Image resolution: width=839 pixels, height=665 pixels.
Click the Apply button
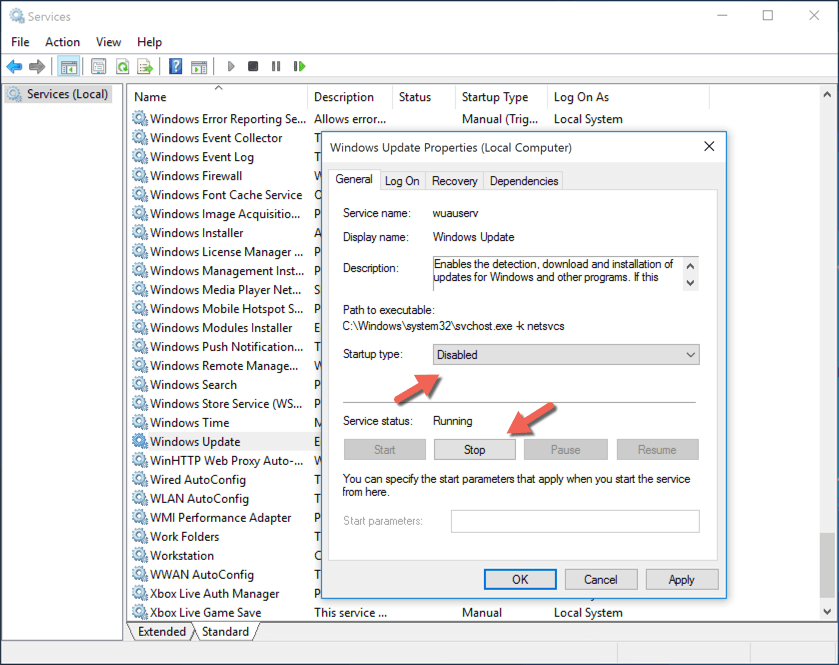pyautogui.click(x=682, y=579)
